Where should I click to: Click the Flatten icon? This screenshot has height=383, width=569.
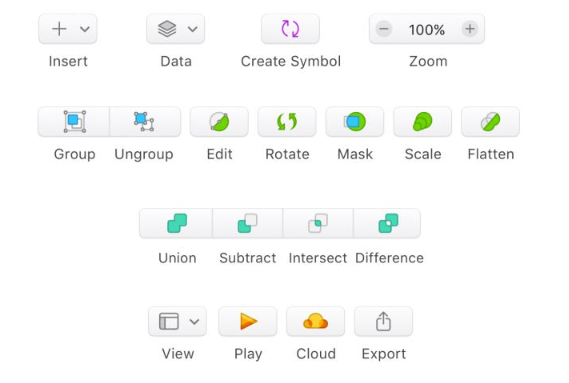(x=491, y=122)
